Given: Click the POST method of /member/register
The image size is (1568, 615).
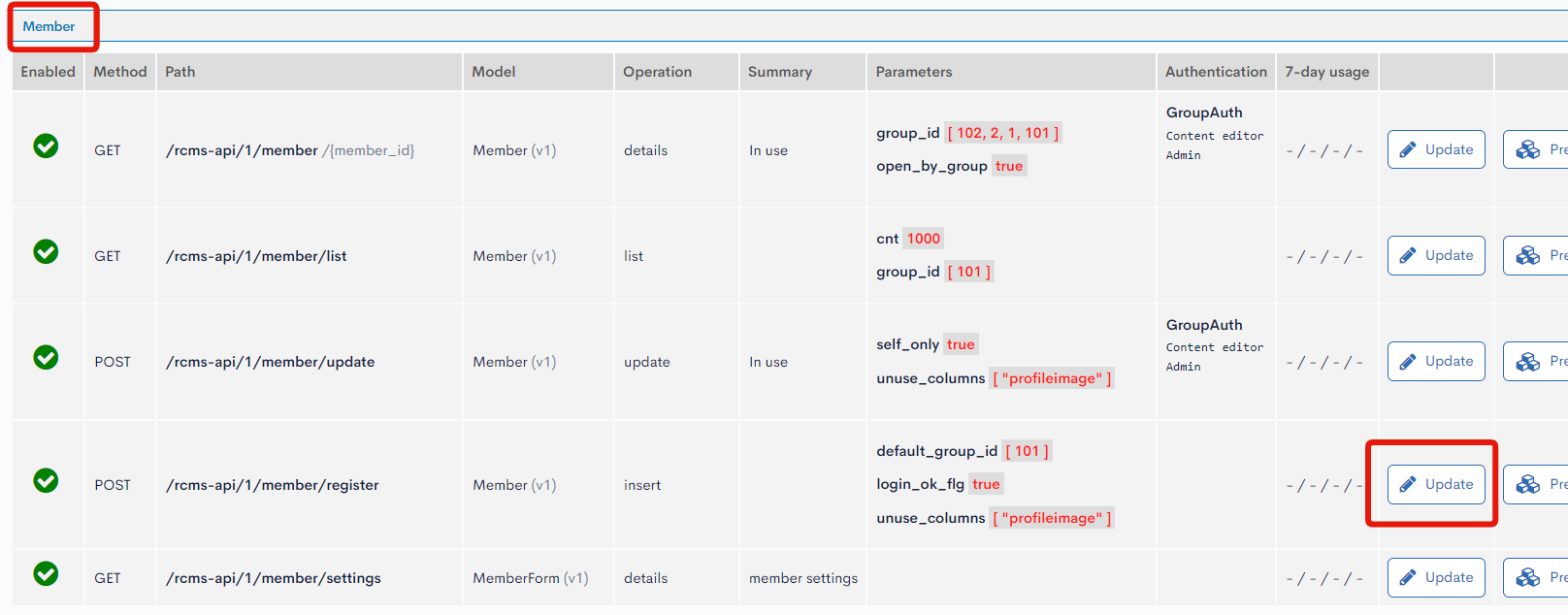Looking at the screenshot, I should pyautogui.click(x=113, y=485).
